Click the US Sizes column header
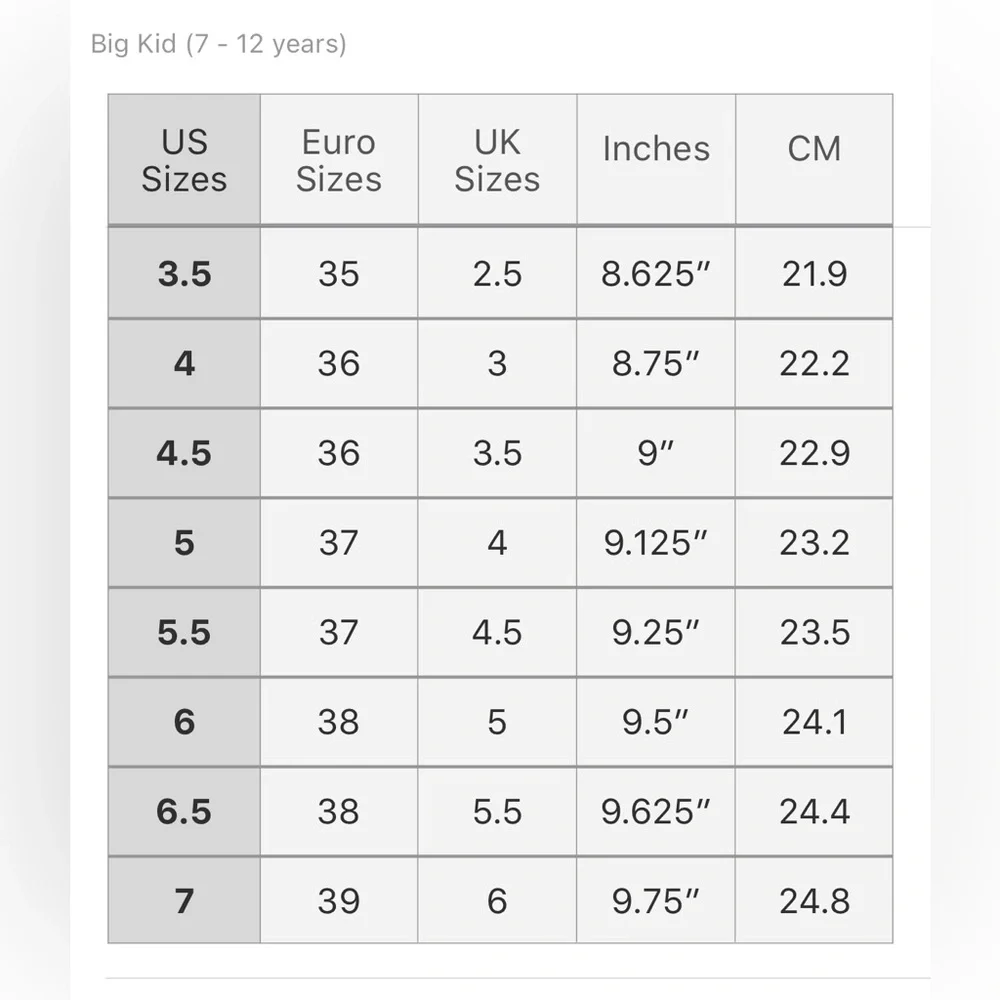The width and height of the screenshot is (1000, 1000). tap(184, 159)
